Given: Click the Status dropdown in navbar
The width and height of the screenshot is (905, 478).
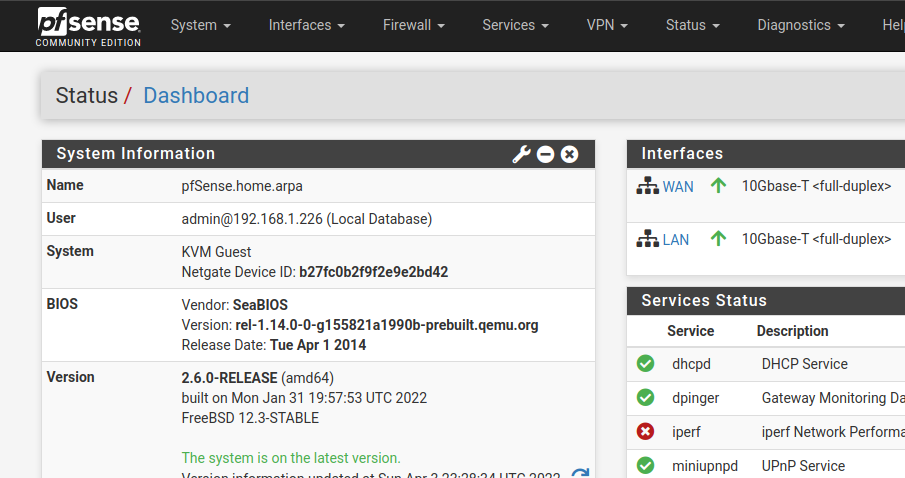Looking at the screenshot, I should coord(693,25).
